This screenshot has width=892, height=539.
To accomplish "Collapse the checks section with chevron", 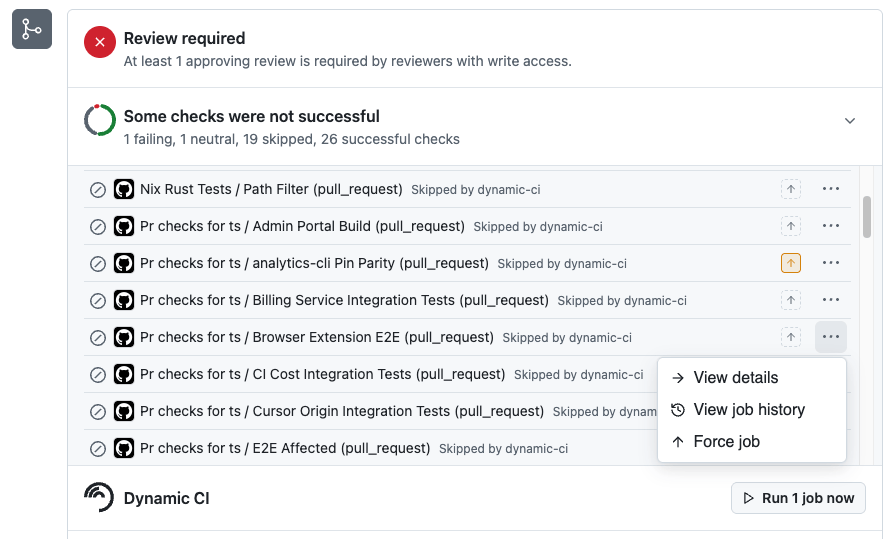I will pos(850,121).
